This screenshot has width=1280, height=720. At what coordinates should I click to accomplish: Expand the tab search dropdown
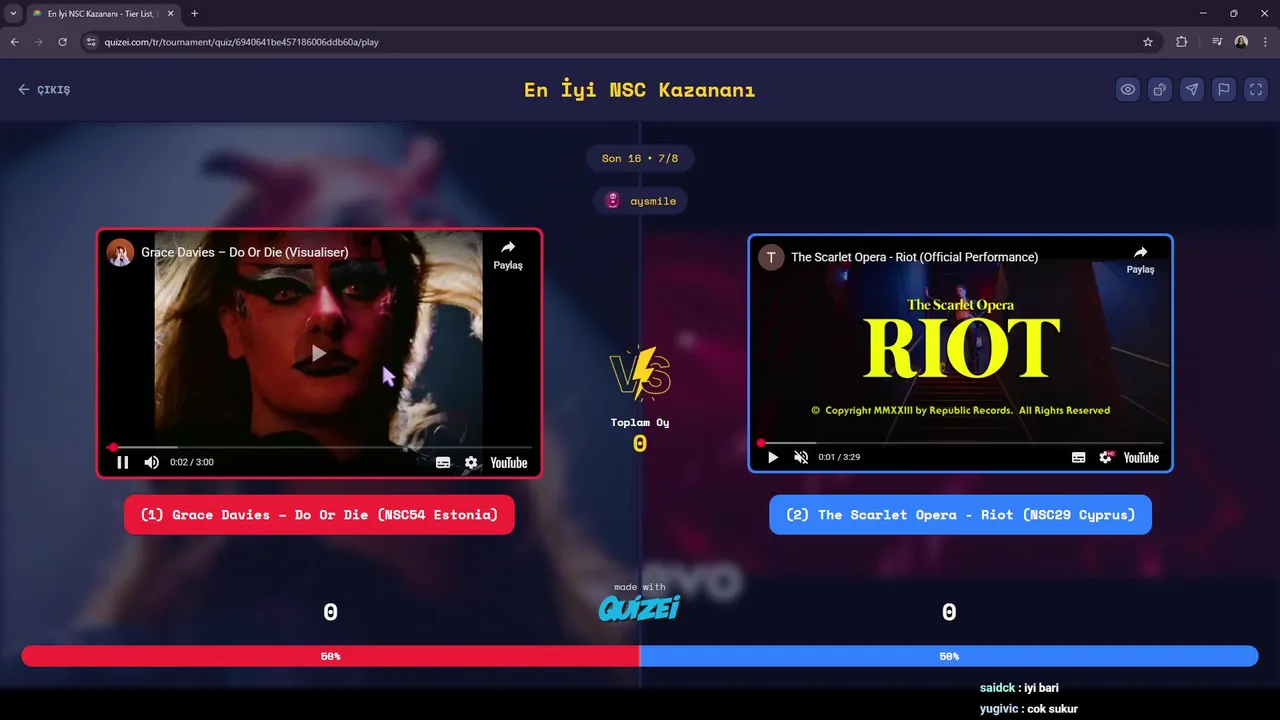(x=12, y=13)
